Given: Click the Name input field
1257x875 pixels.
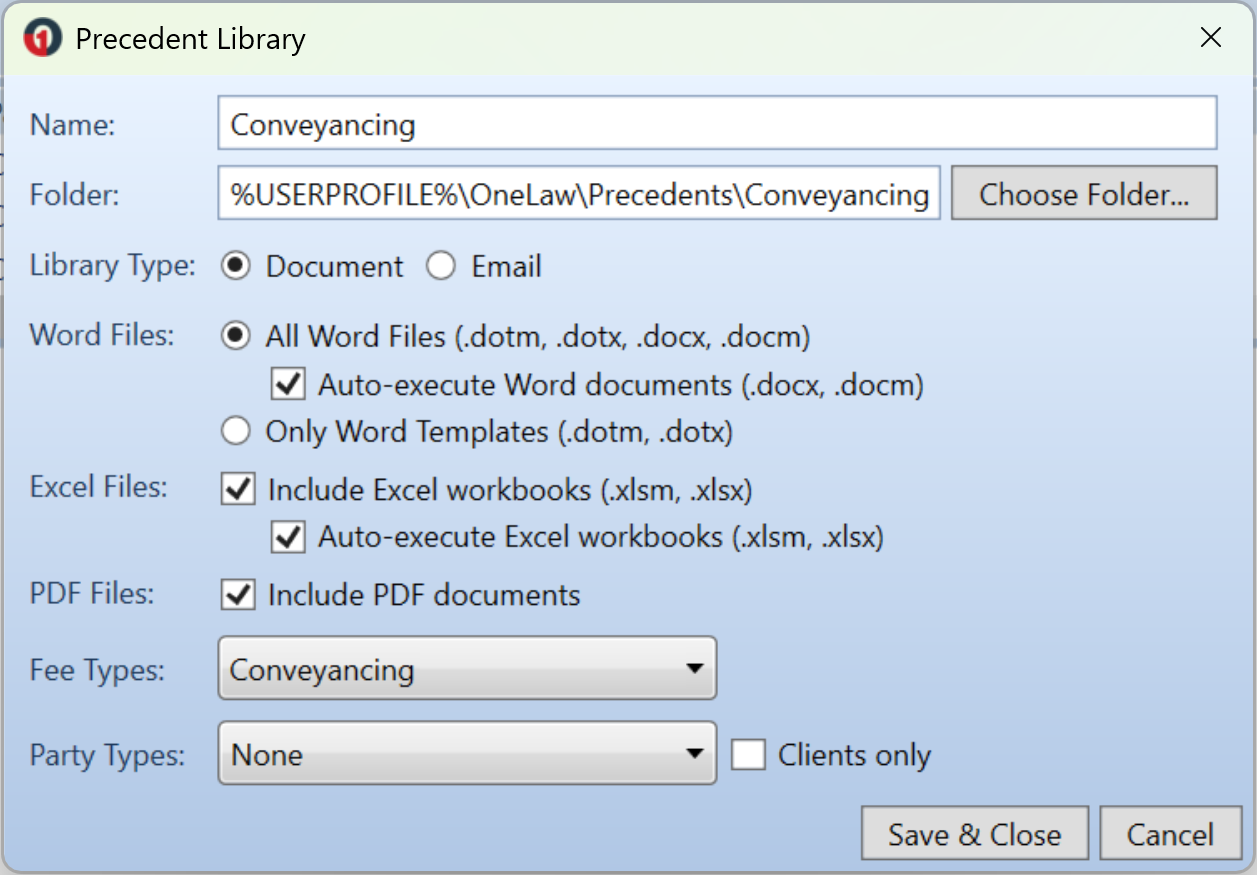Looking at the screenshot, I should [717, 124].
